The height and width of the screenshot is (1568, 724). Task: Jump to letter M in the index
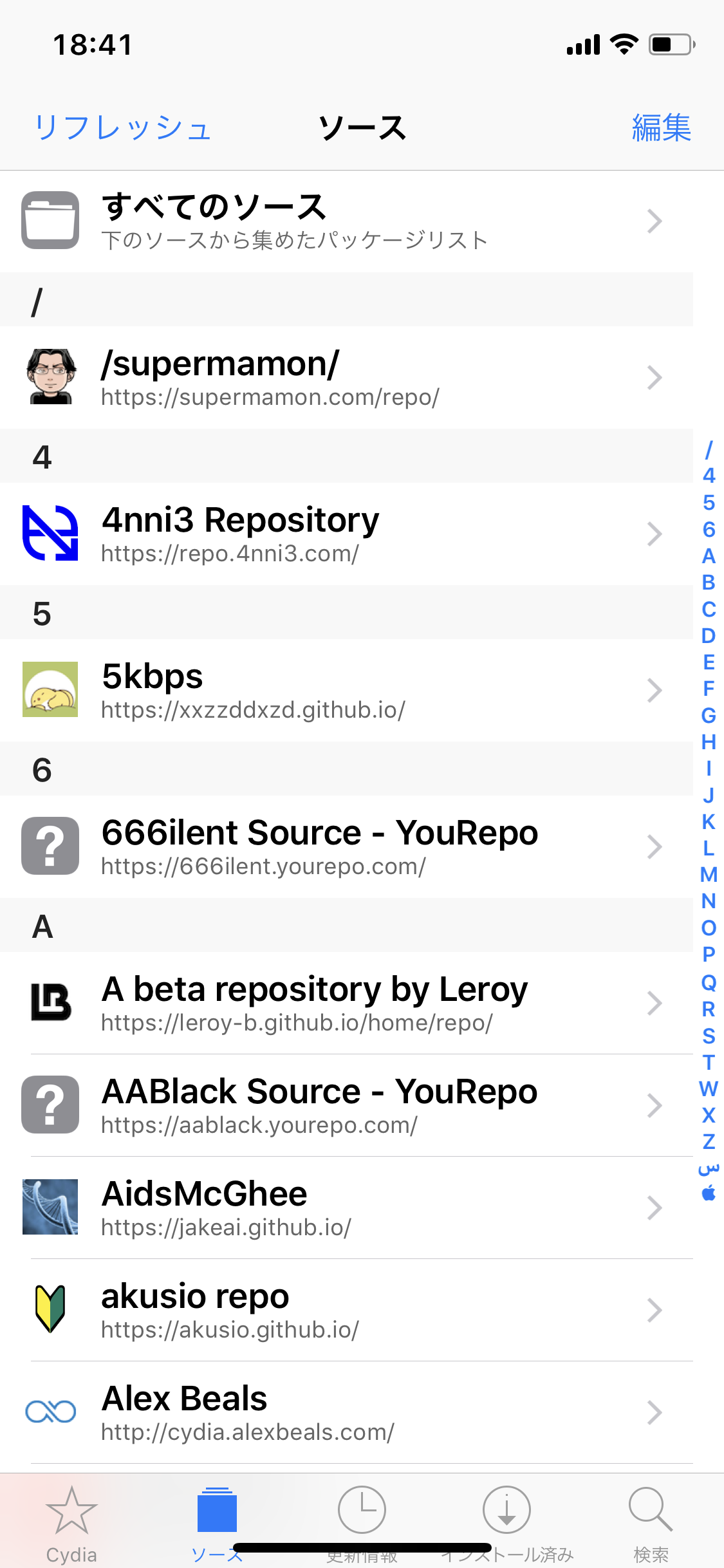pyautogui.click(x=709, y=875)
